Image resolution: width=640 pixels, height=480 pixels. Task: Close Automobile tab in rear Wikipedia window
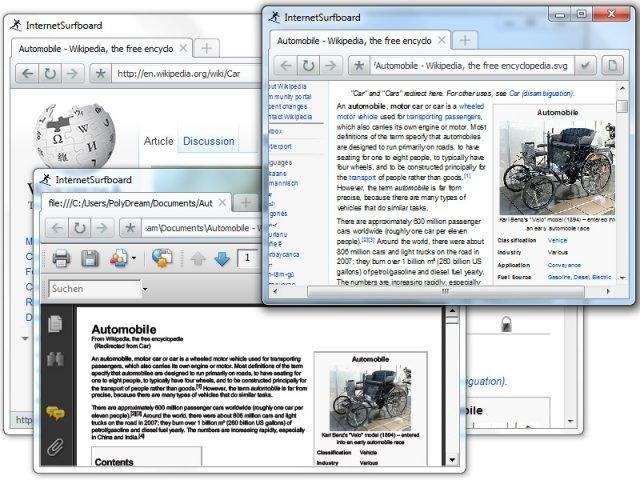[184, 48]
